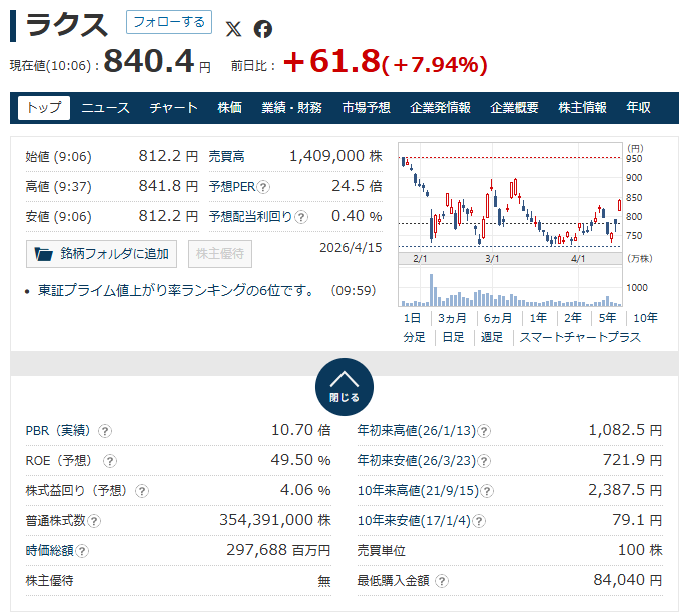Switch chart to 6ヵ月 range
This screenshot has height=614, width=680.
[498, 318]
